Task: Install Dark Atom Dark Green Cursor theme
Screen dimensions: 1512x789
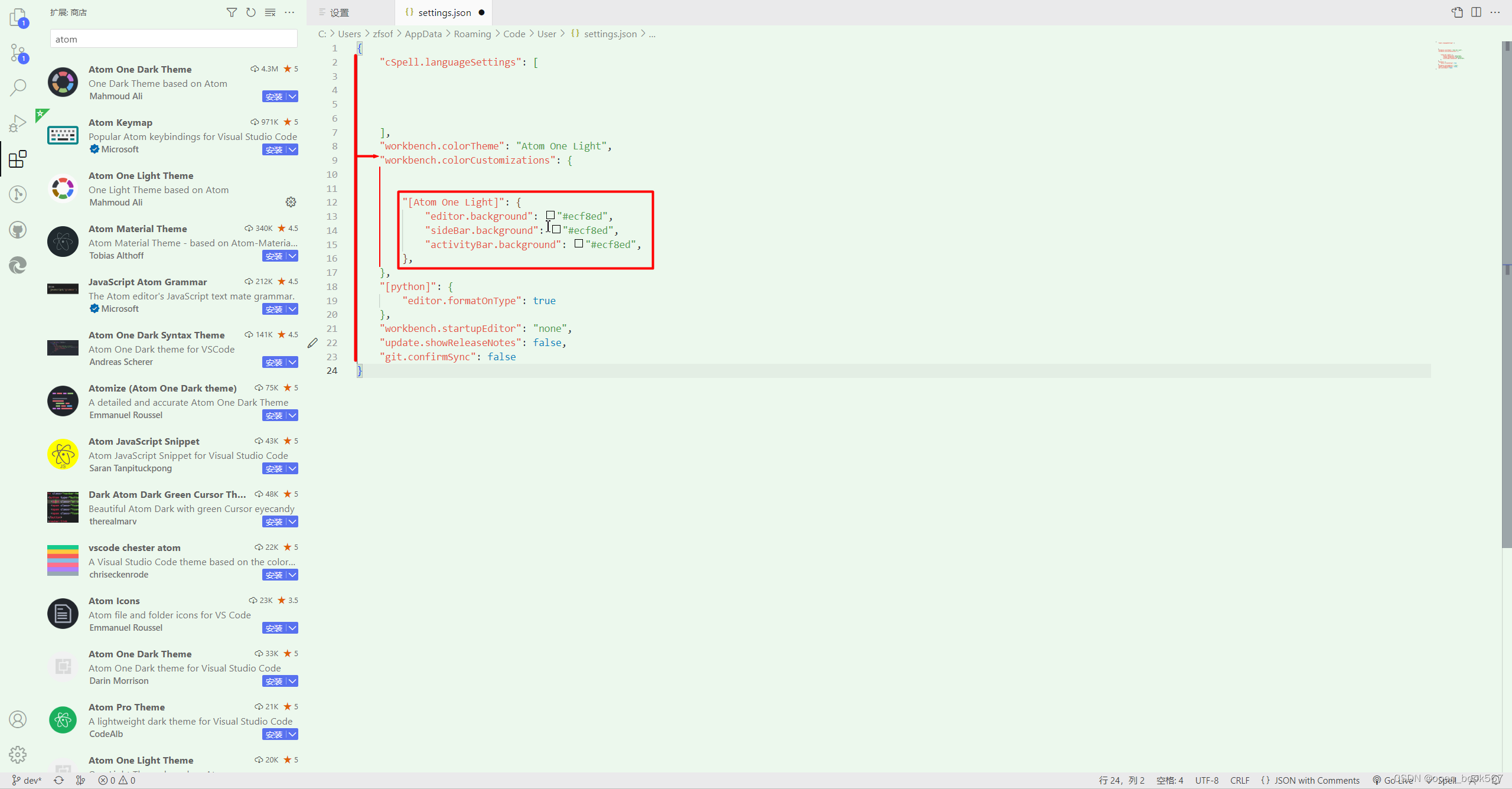Action: pos(274,521)
